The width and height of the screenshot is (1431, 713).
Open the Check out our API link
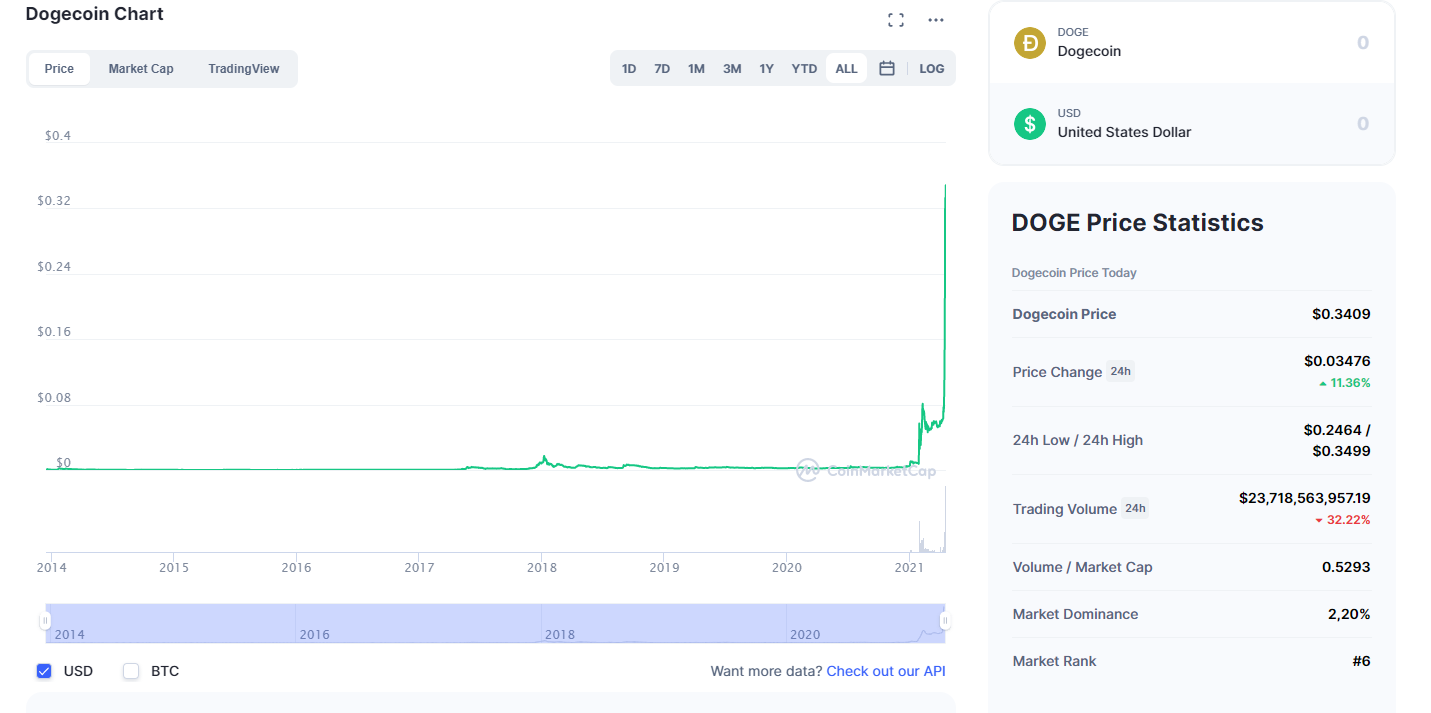[x=886, y=671]
